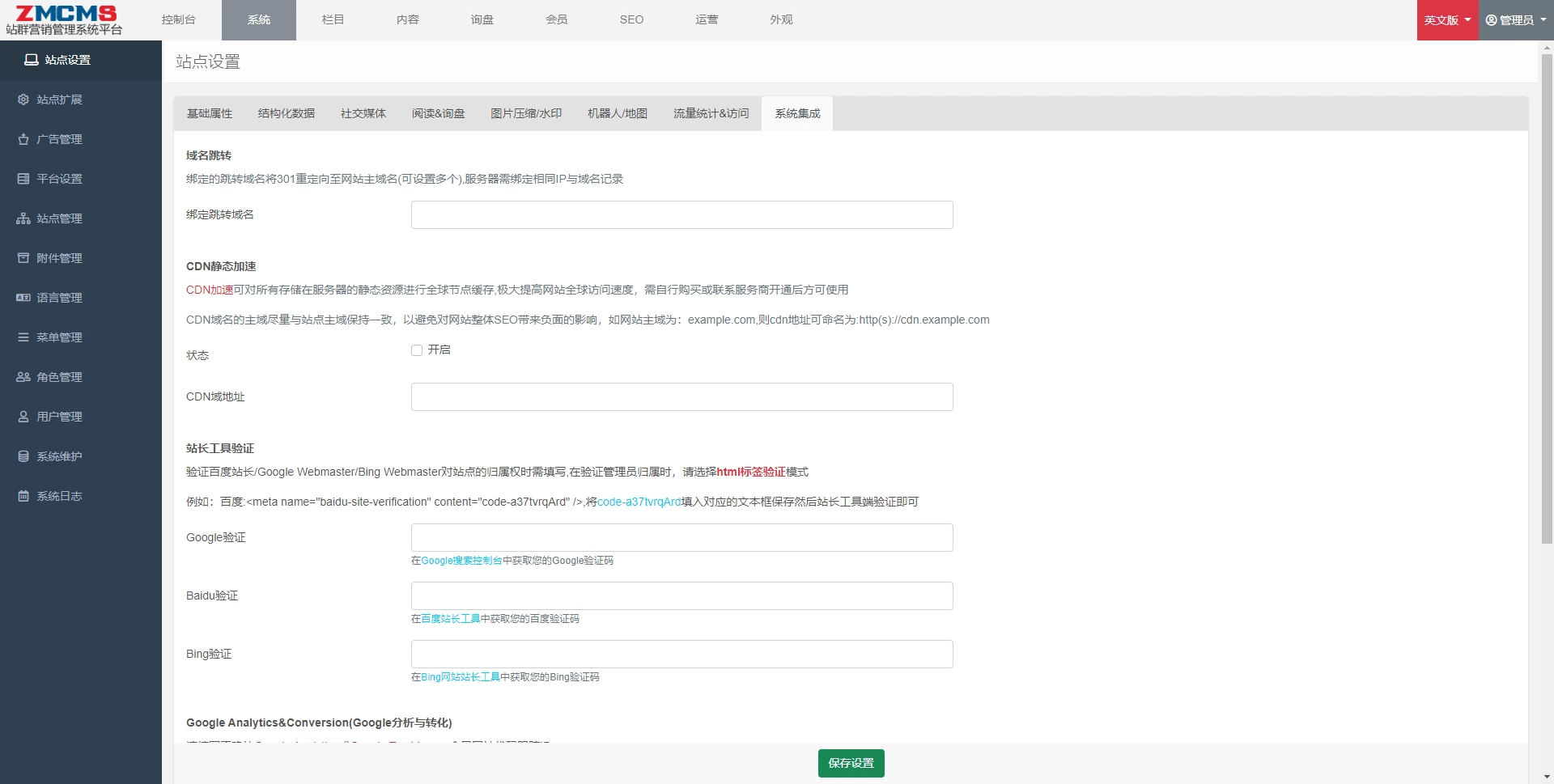Open the Bing网站站长工具 link

coord(461,677)
